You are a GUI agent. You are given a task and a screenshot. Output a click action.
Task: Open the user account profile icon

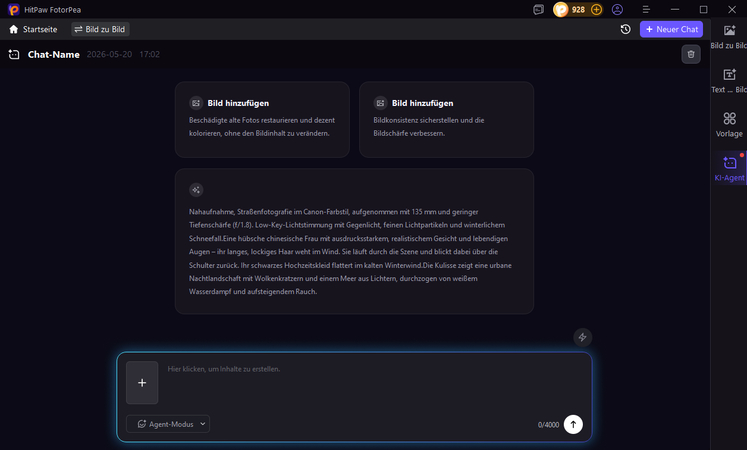pos(617,10)
